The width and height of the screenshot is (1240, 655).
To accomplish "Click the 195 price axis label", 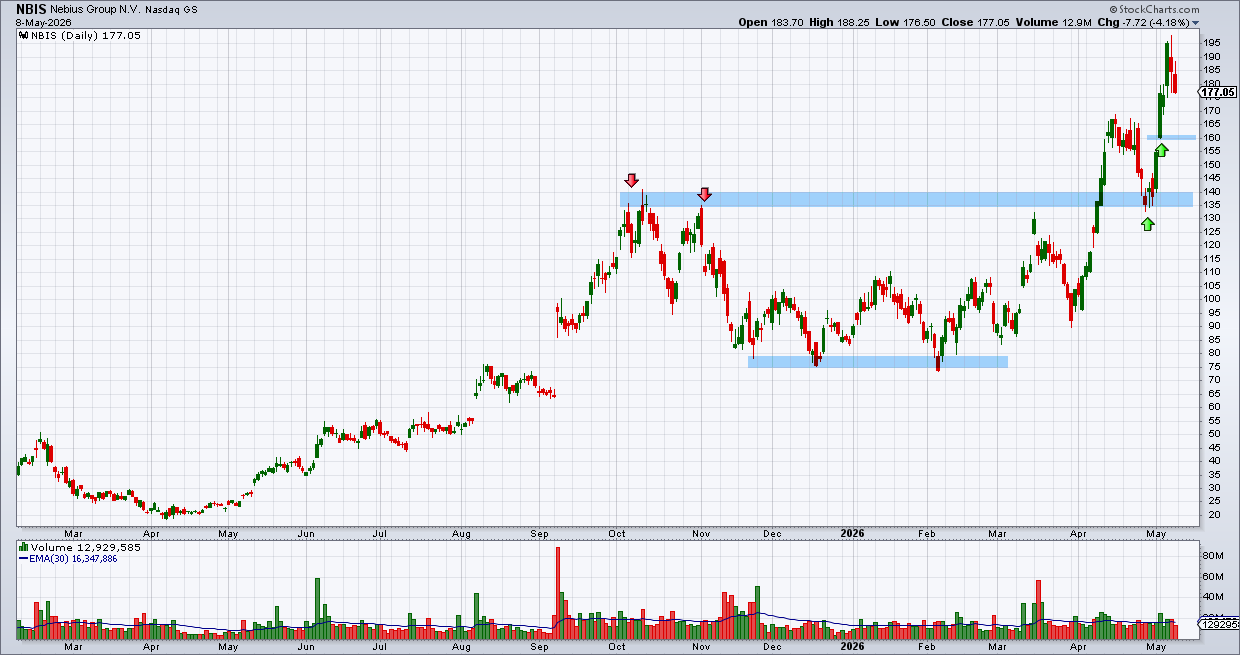I will point(1213,43).
